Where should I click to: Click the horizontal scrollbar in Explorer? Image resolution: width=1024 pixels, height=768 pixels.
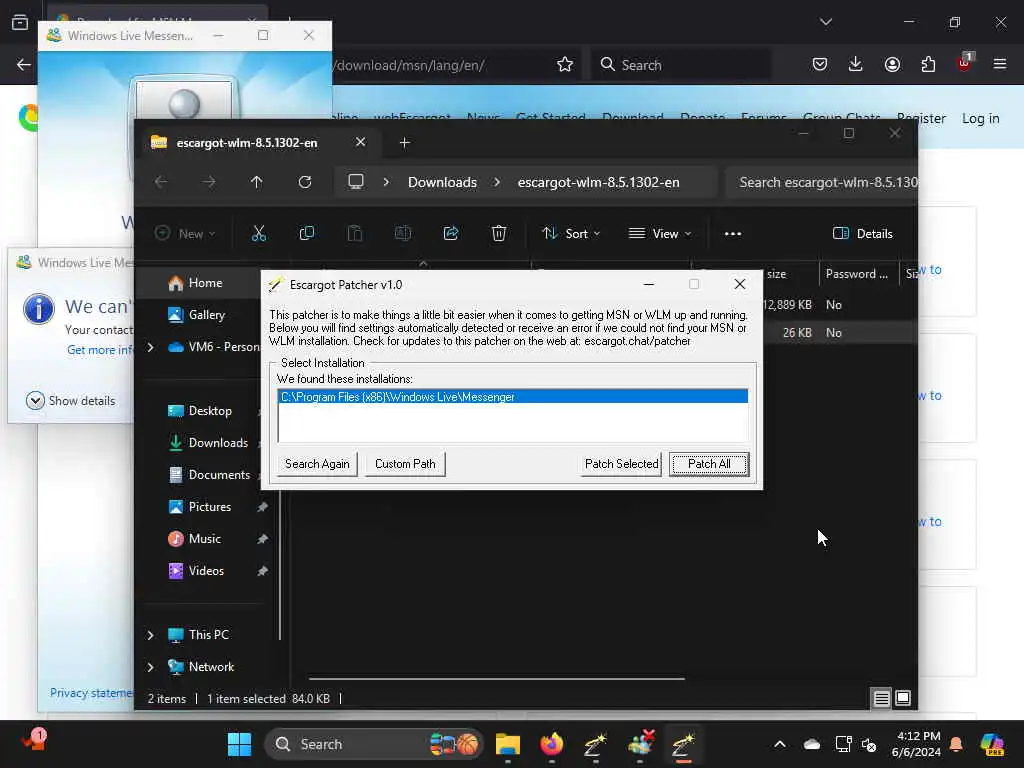[x=496, y=679]
